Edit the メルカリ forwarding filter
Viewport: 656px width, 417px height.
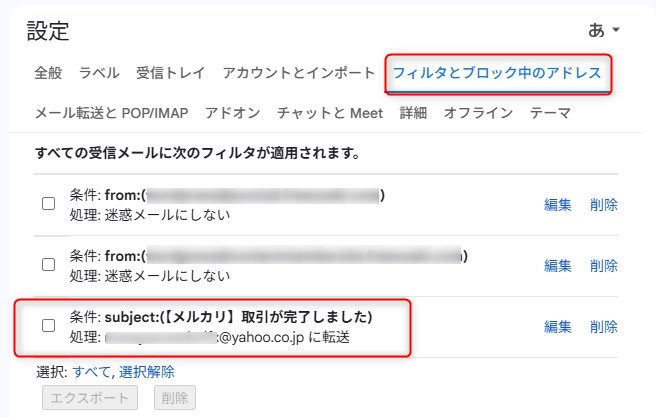coord(558,327)
